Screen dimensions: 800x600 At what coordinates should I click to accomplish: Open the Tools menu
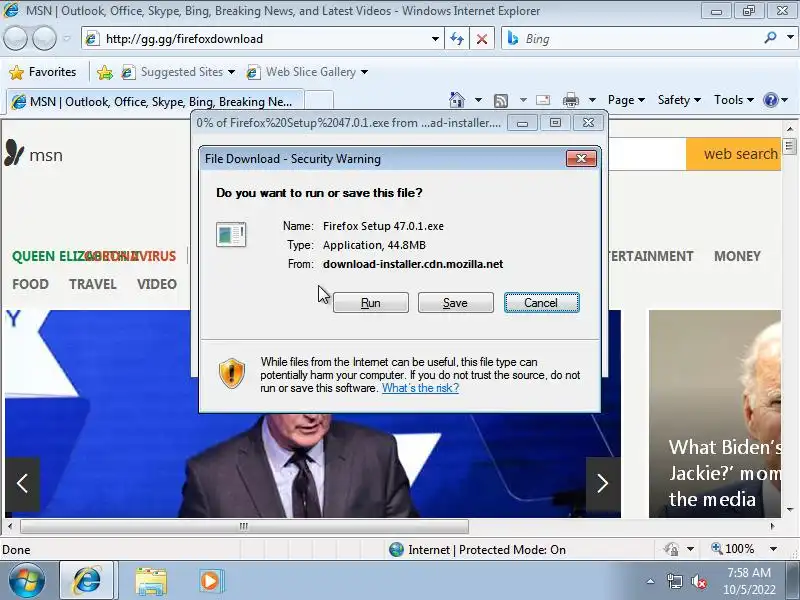pyautogui.click(x=734, y=100)
